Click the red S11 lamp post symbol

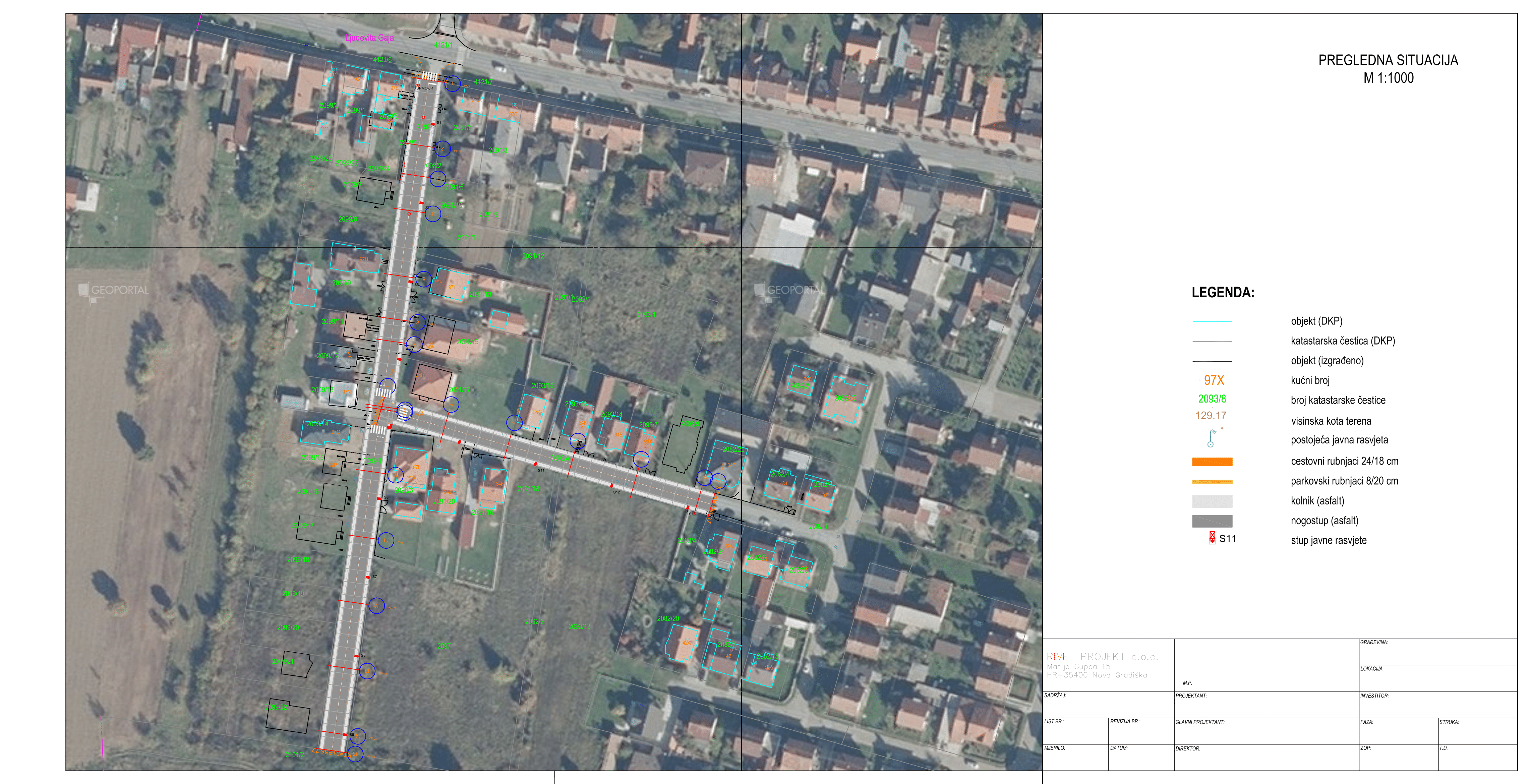coord(1213,537)
